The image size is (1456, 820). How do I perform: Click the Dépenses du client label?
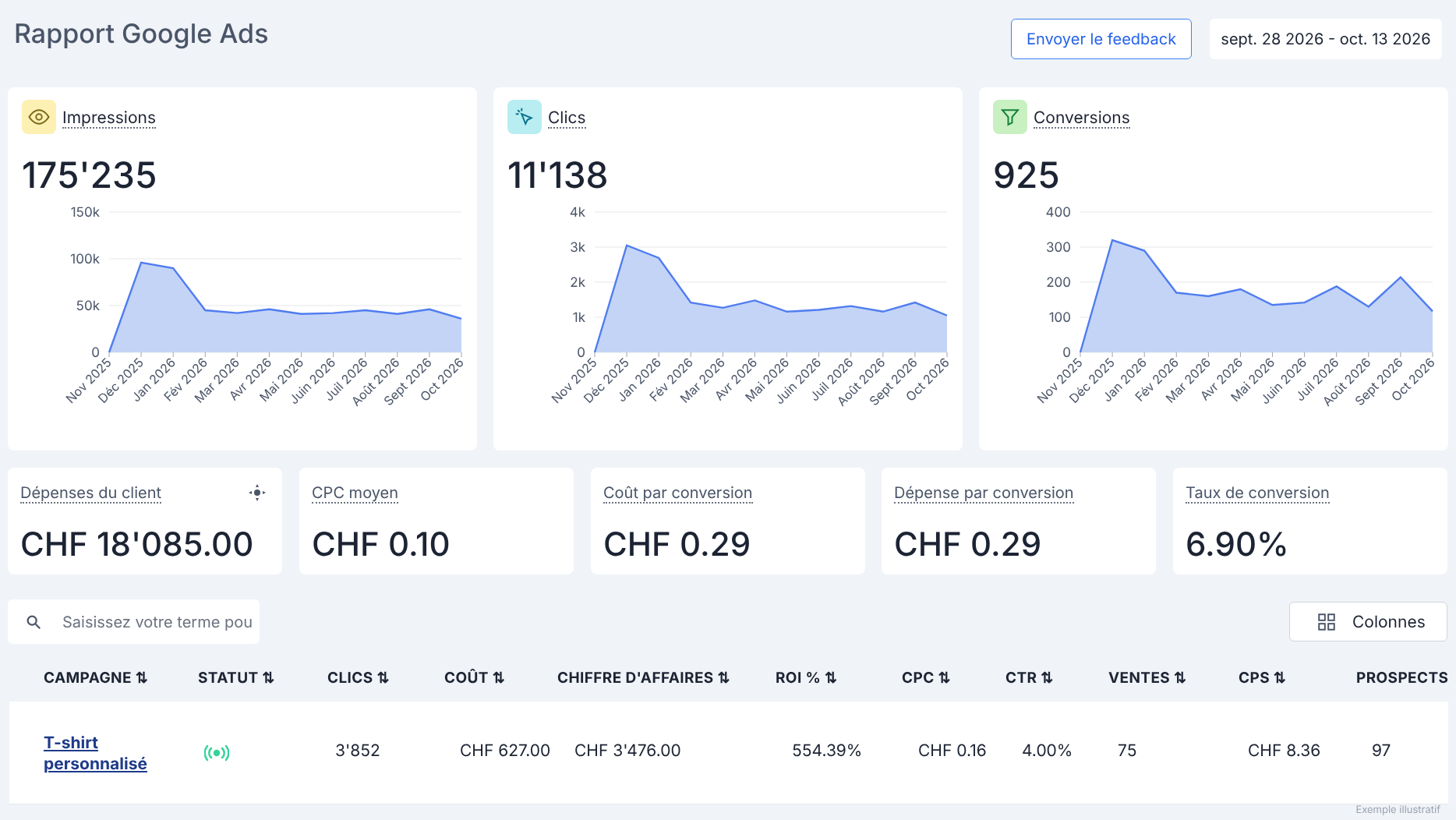[x=90, y=493]
